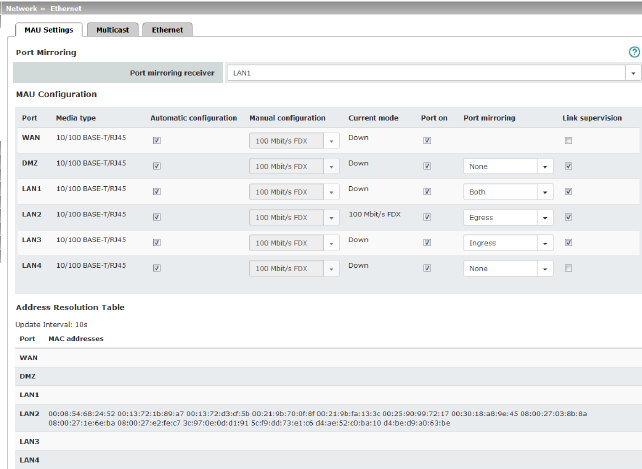
Task: Select the MAU Settings tab
Action: 49,30
